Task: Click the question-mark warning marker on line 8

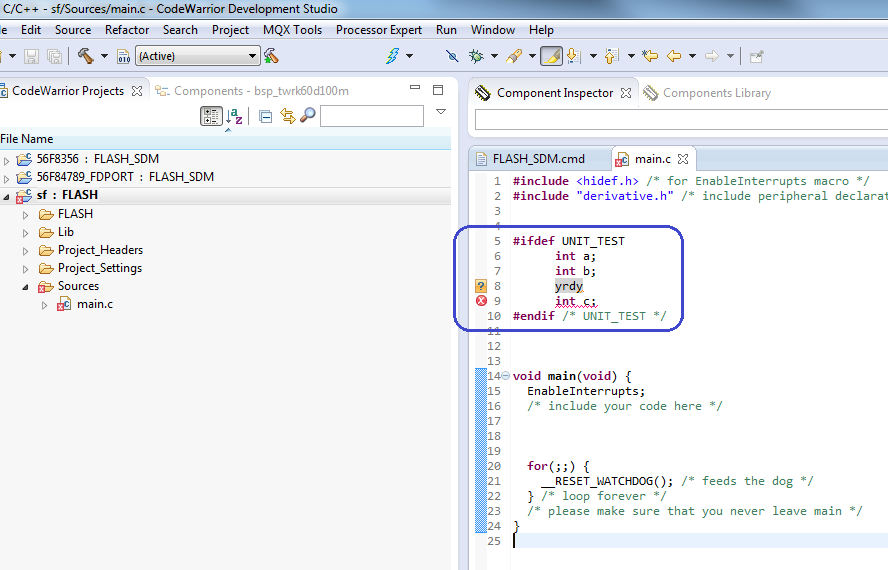Action: 481,286
